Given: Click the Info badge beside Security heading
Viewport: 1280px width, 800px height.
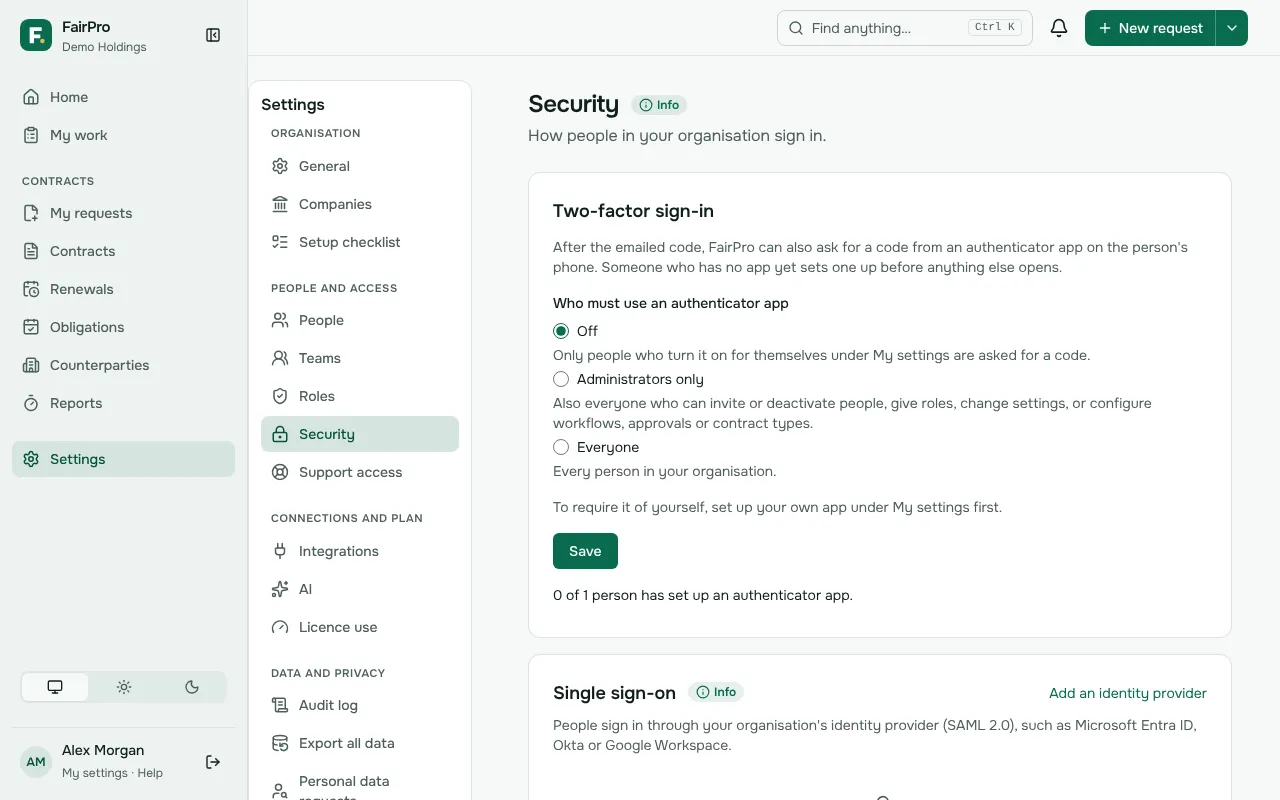Looking at the screenshot, I should [659, 105].
